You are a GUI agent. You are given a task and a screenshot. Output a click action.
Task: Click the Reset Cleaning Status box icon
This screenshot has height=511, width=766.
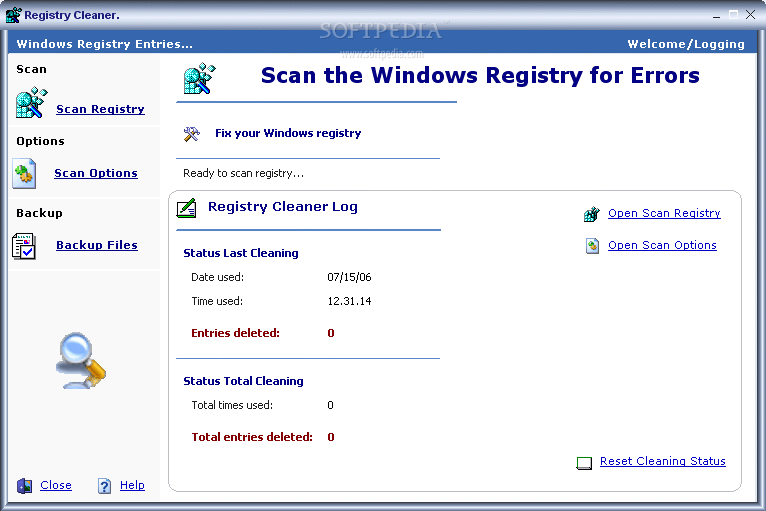(584, 463)
